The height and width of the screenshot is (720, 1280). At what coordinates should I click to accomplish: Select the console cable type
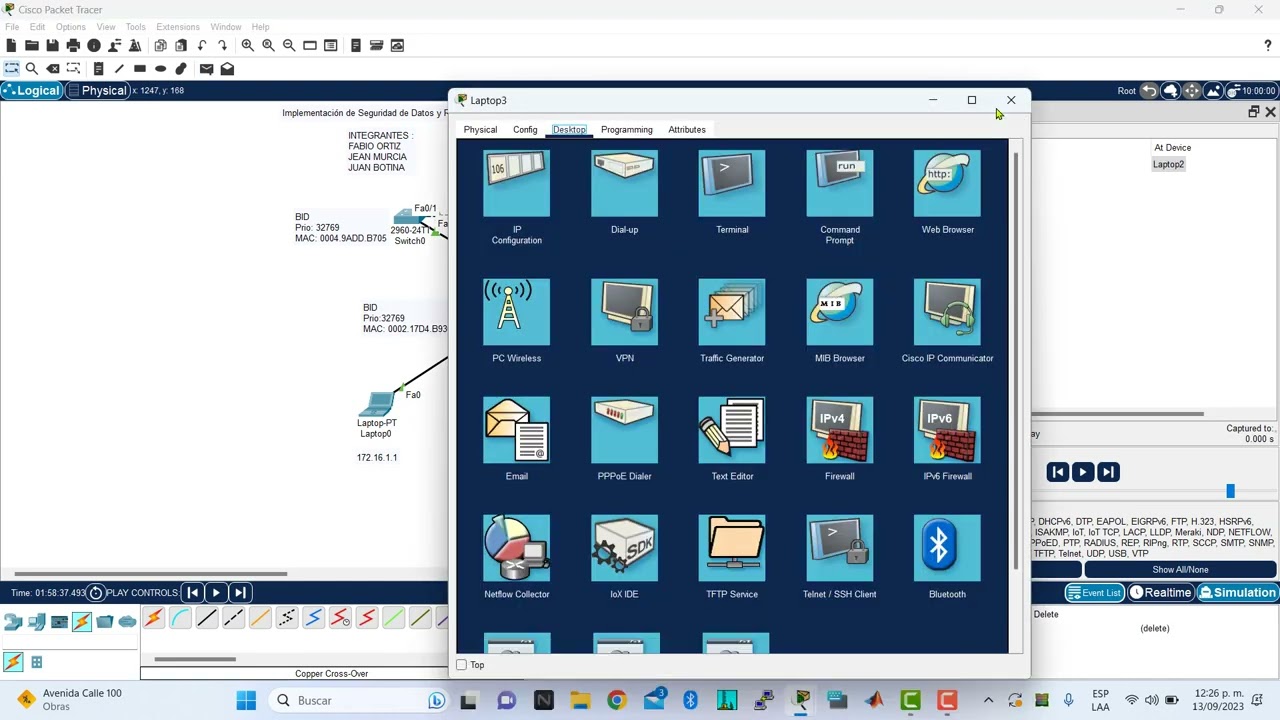coord(180,619)
